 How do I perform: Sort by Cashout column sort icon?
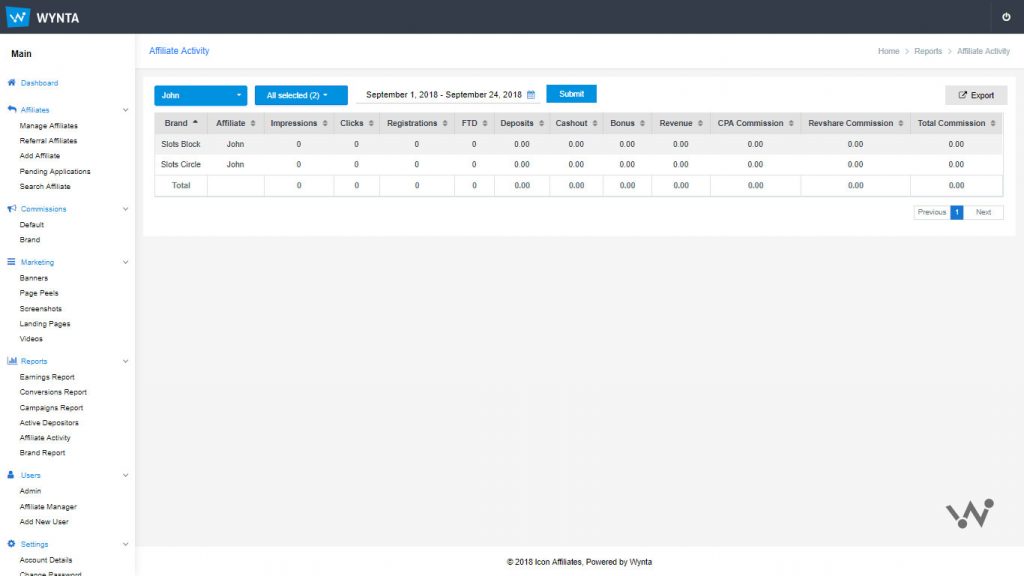tap(594, 123)
